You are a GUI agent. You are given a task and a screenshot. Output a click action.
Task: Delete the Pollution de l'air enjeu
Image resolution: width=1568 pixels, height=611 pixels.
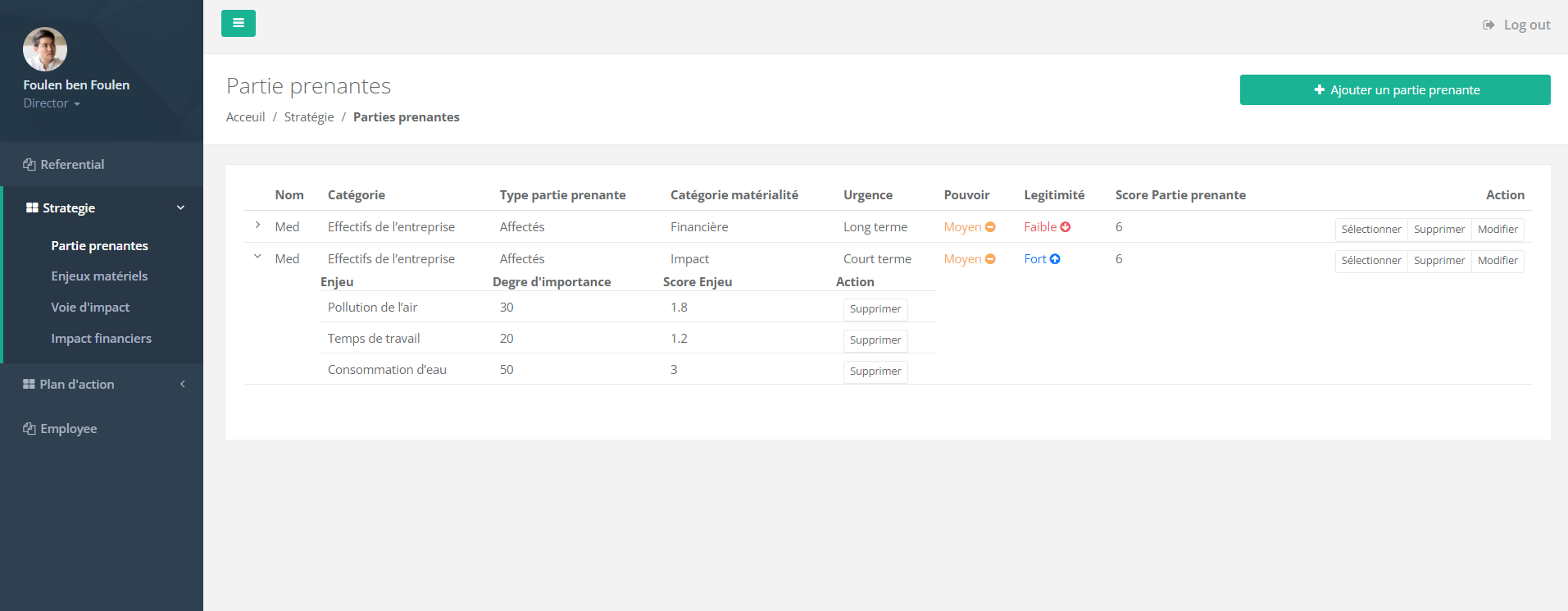coord(875,309)
